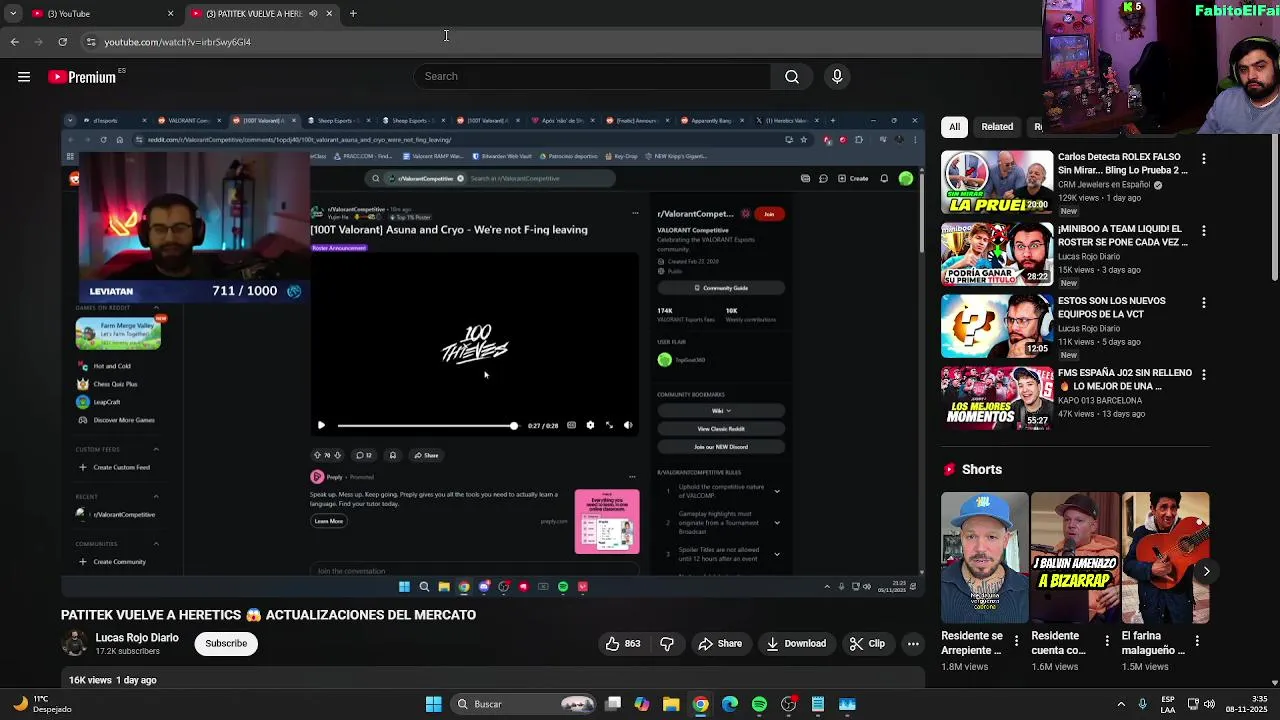Open options for Residente cuenta short
Image resolution: width=1280 pixels, height=720 pixels.
1106,640
